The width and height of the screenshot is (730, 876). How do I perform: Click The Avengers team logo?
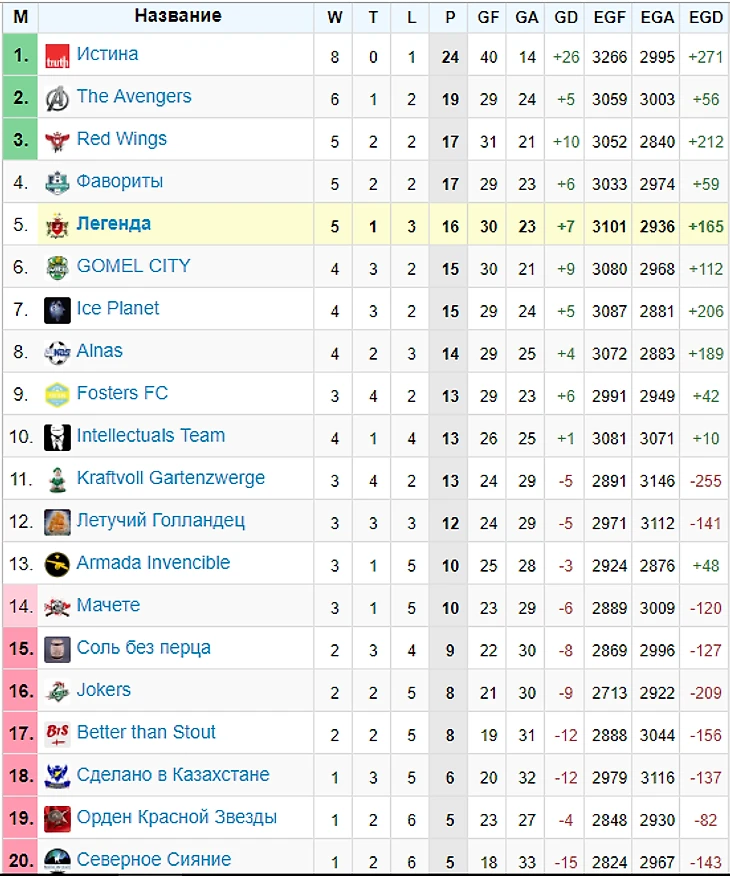[x=57, y=99]
